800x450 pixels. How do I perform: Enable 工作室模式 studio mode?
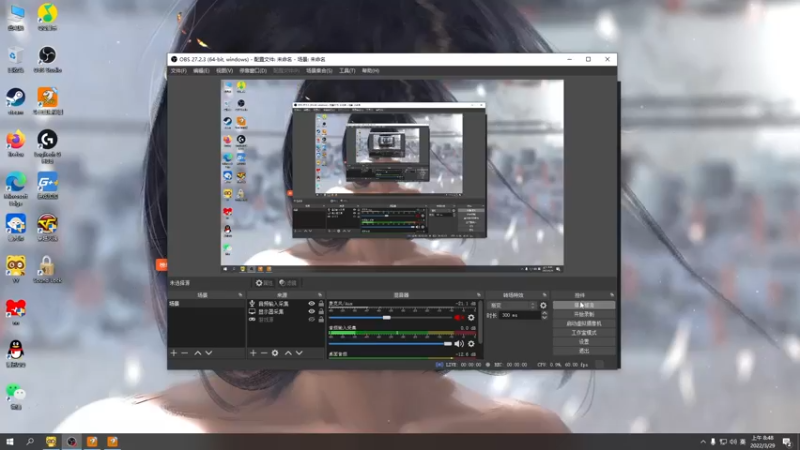584,333
